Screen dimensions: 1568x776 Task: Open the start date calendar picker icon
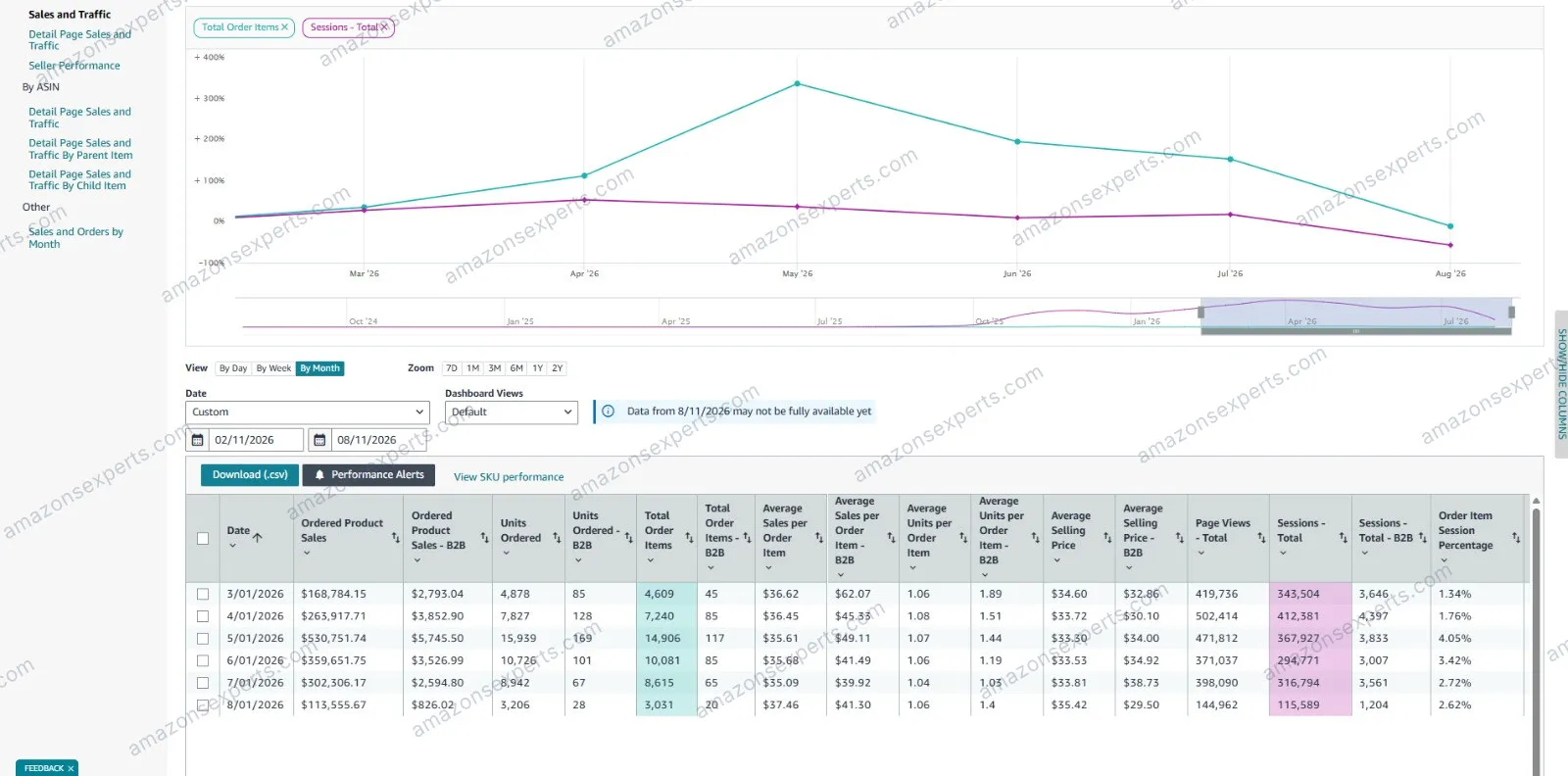coord(198,440)
